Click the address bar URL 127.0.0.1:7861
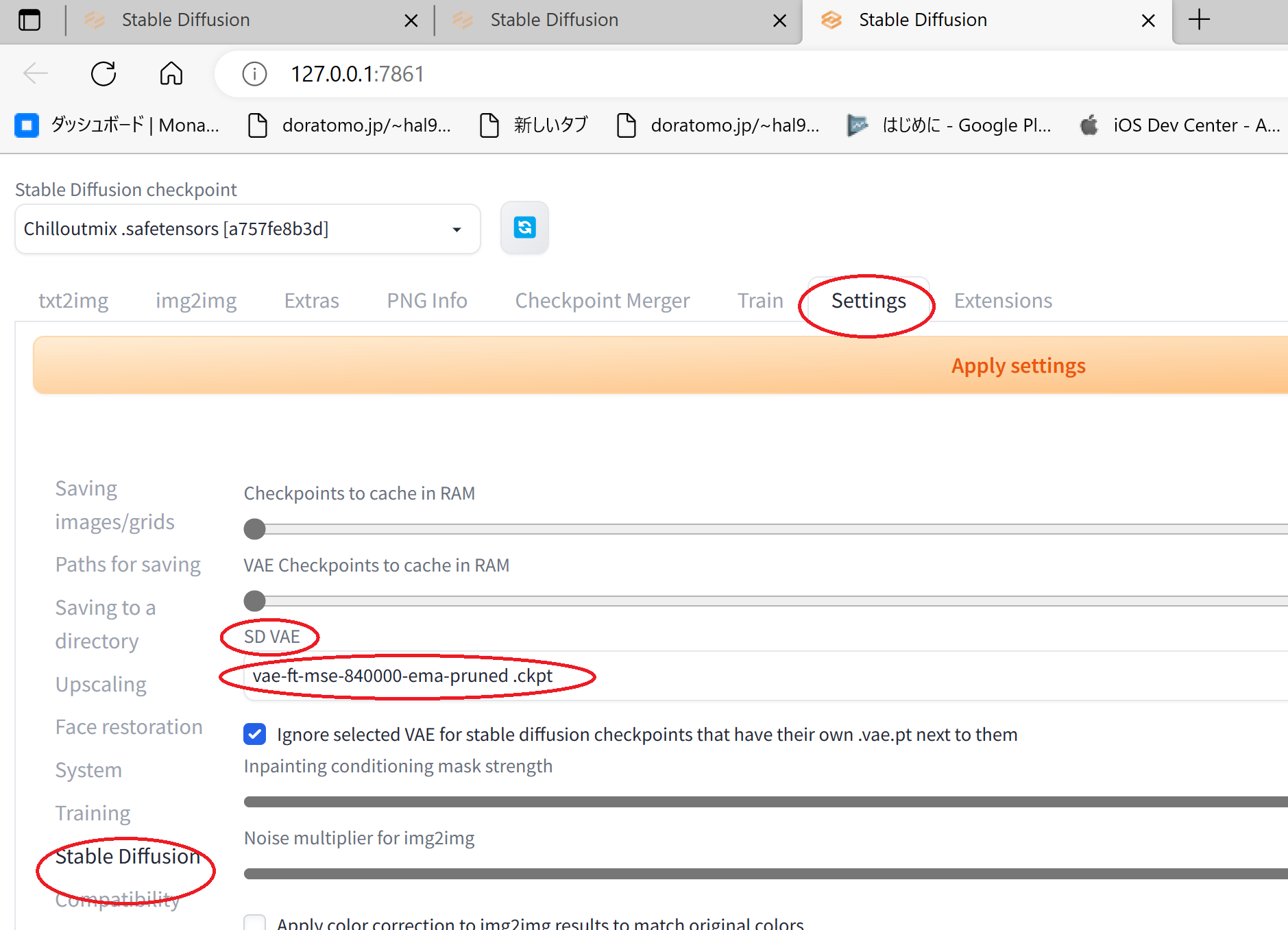Image resolution: width=1288 pixels, height=930 pixels. 357,73
